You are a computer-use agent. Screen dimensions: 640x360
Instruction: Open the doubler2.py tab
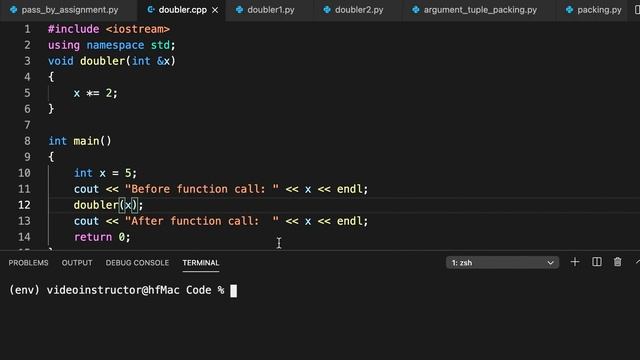(359, 10)
